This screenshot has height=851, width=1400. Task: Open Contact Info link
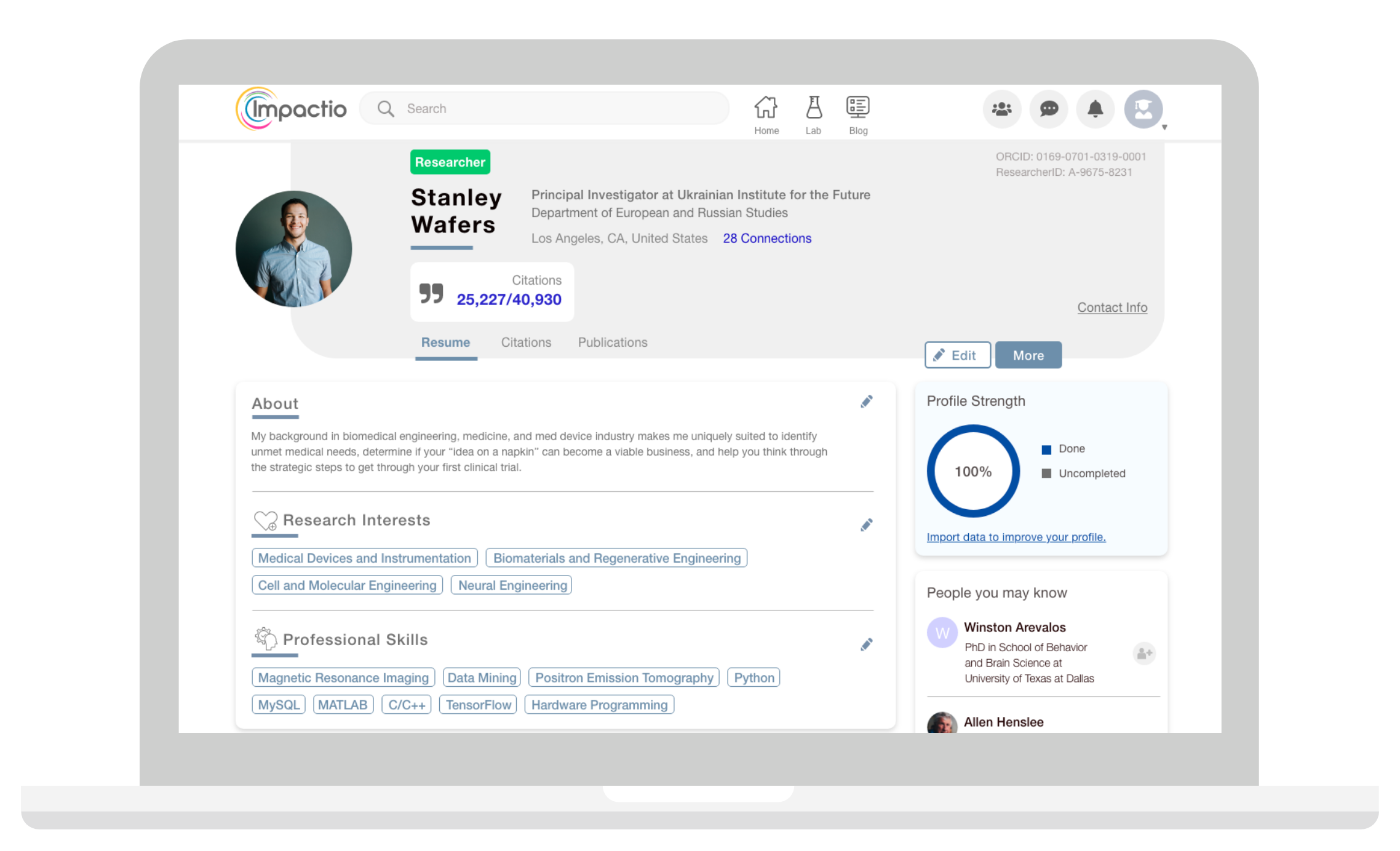(x=1112, y=307)
